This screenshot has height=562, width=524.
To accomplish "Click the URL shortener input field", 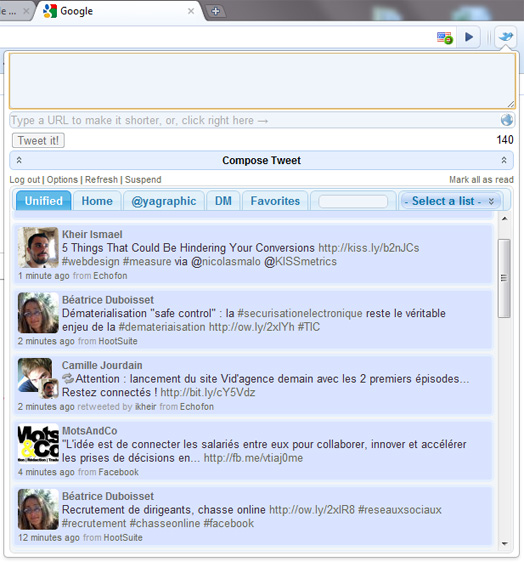I will click(x=254, y=120).
